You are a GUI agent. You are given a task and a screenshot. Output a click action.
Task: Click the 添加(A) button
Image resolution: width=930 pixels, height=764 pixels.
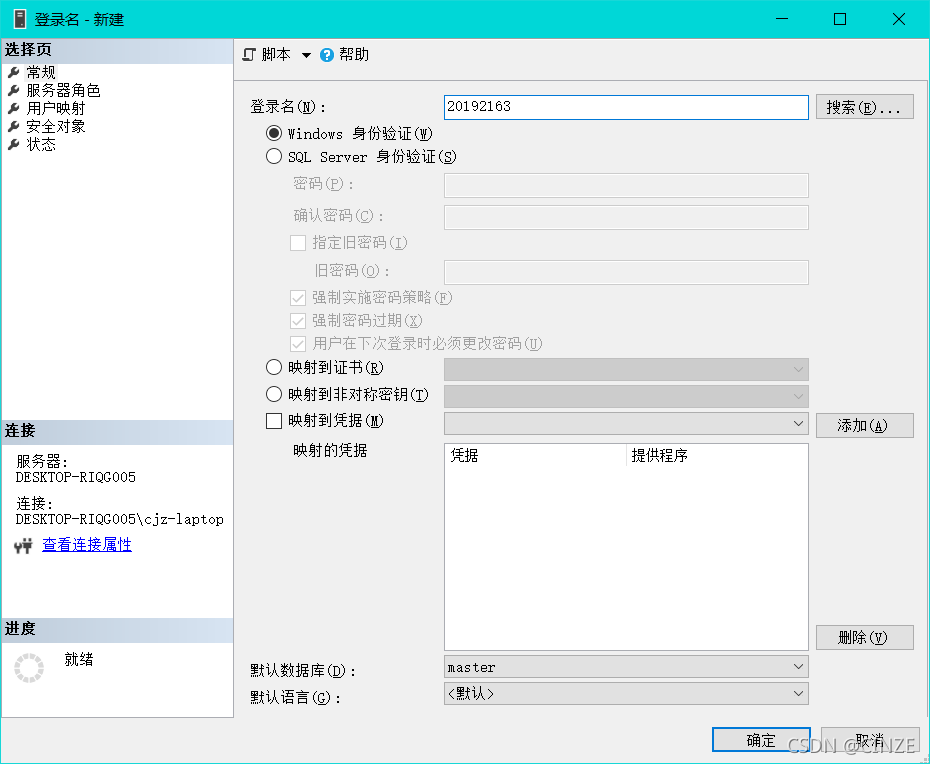[x=864, y=425]
